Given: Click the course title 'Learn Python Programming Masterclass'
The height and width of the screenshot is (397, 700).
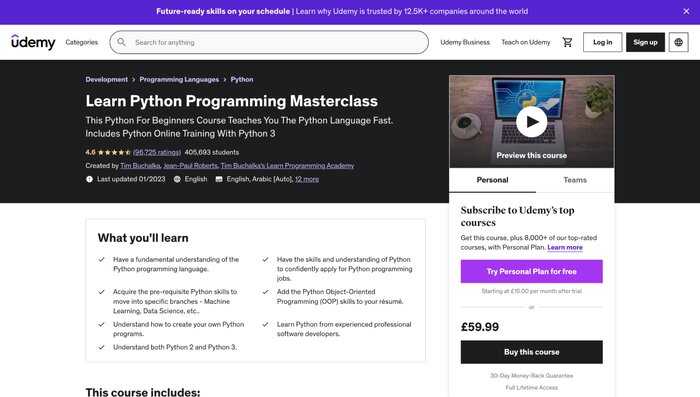Looking at the screenshot, I should click(x=232, y=101).
